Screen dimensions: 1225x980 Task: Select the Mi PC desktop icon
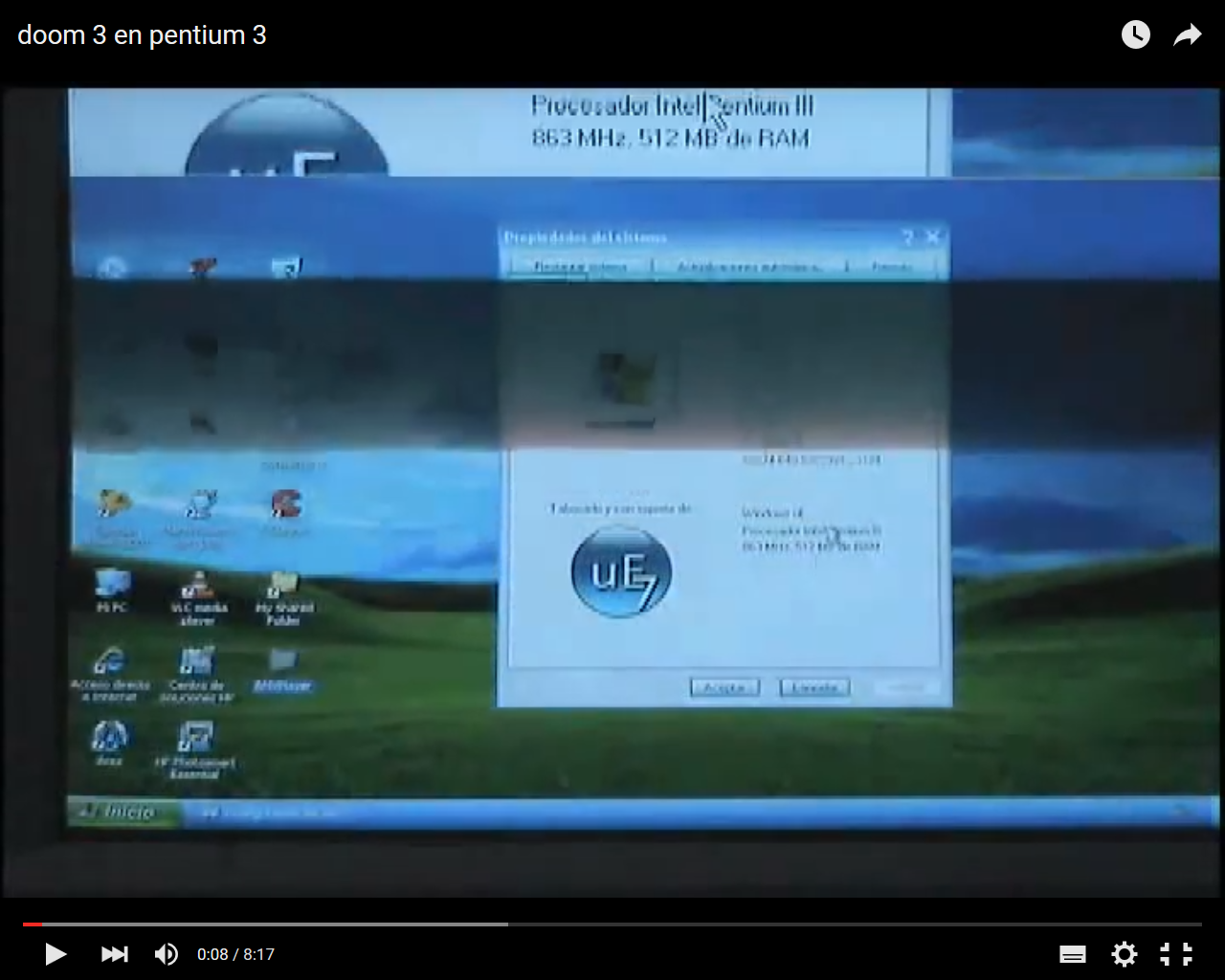[112, 590]
